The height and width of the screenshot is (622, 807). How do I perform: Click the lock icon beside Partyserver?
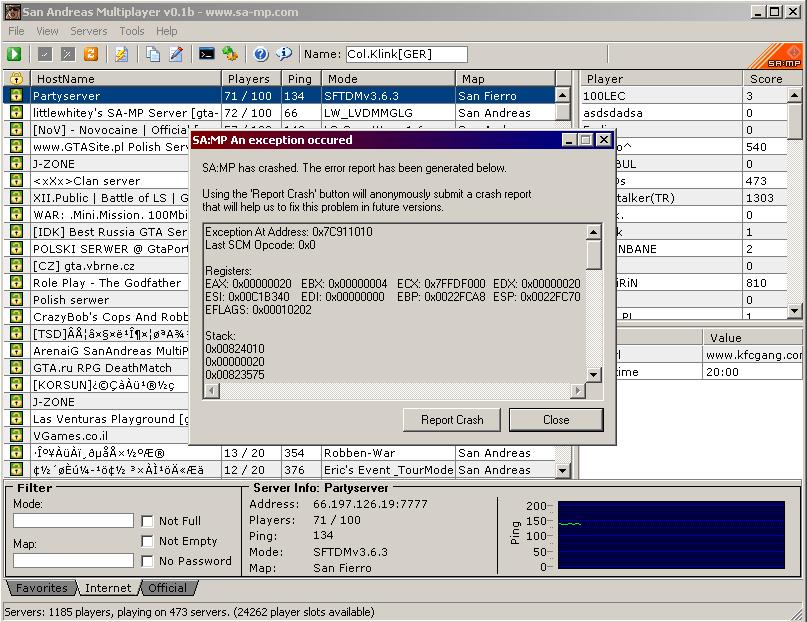(16, 96)
